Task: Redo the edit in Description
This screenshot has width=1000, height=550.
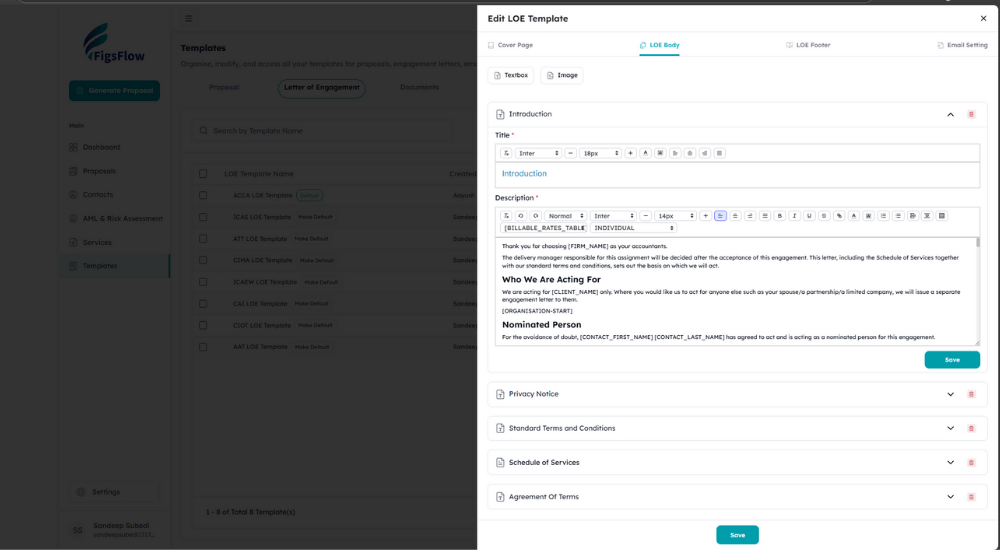Action: pyautogui.click(x=536, y=216)
